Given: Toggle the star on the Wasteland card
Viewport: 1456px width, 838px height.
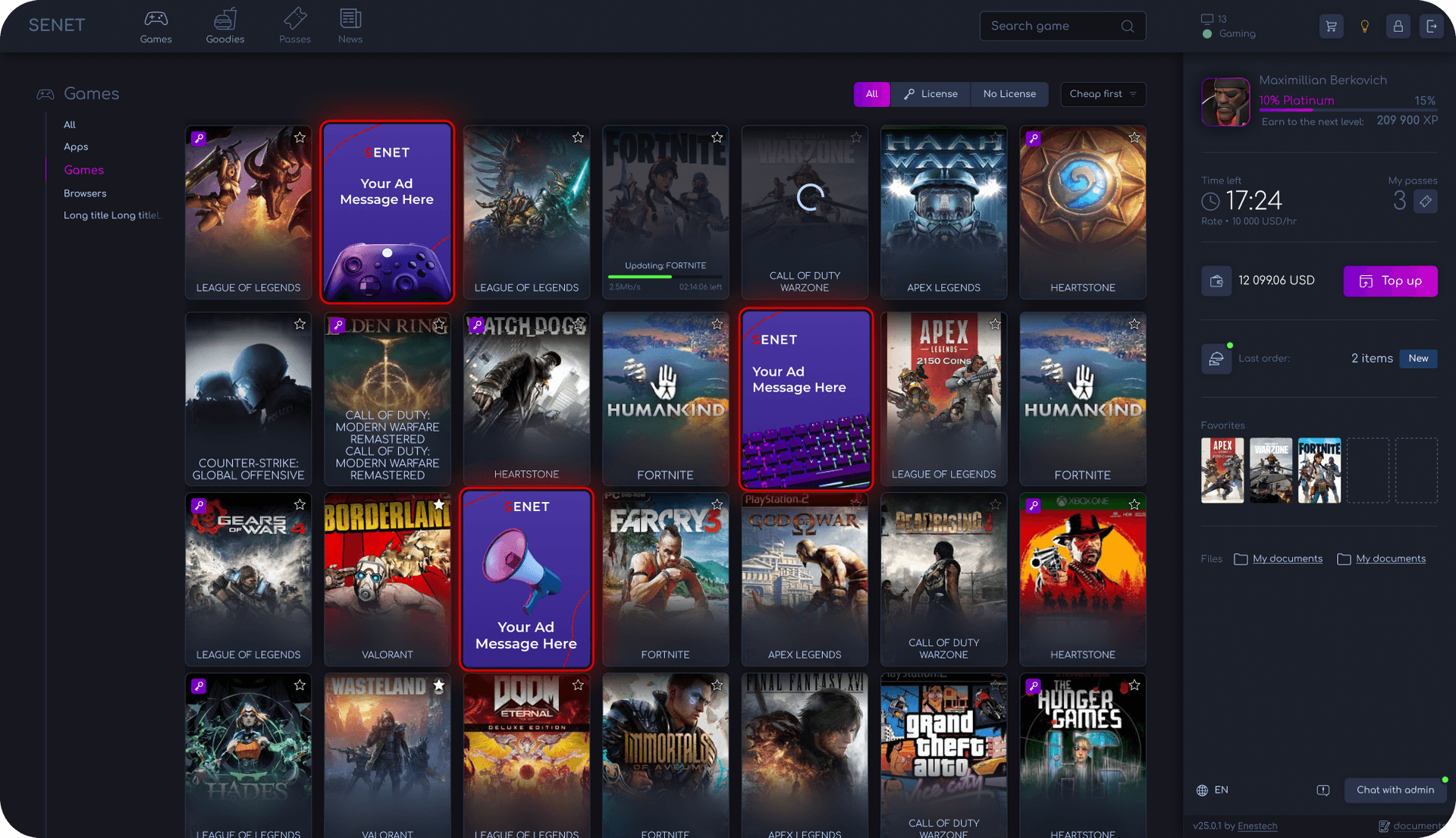Looking at the screenshot, I should 438,685.
